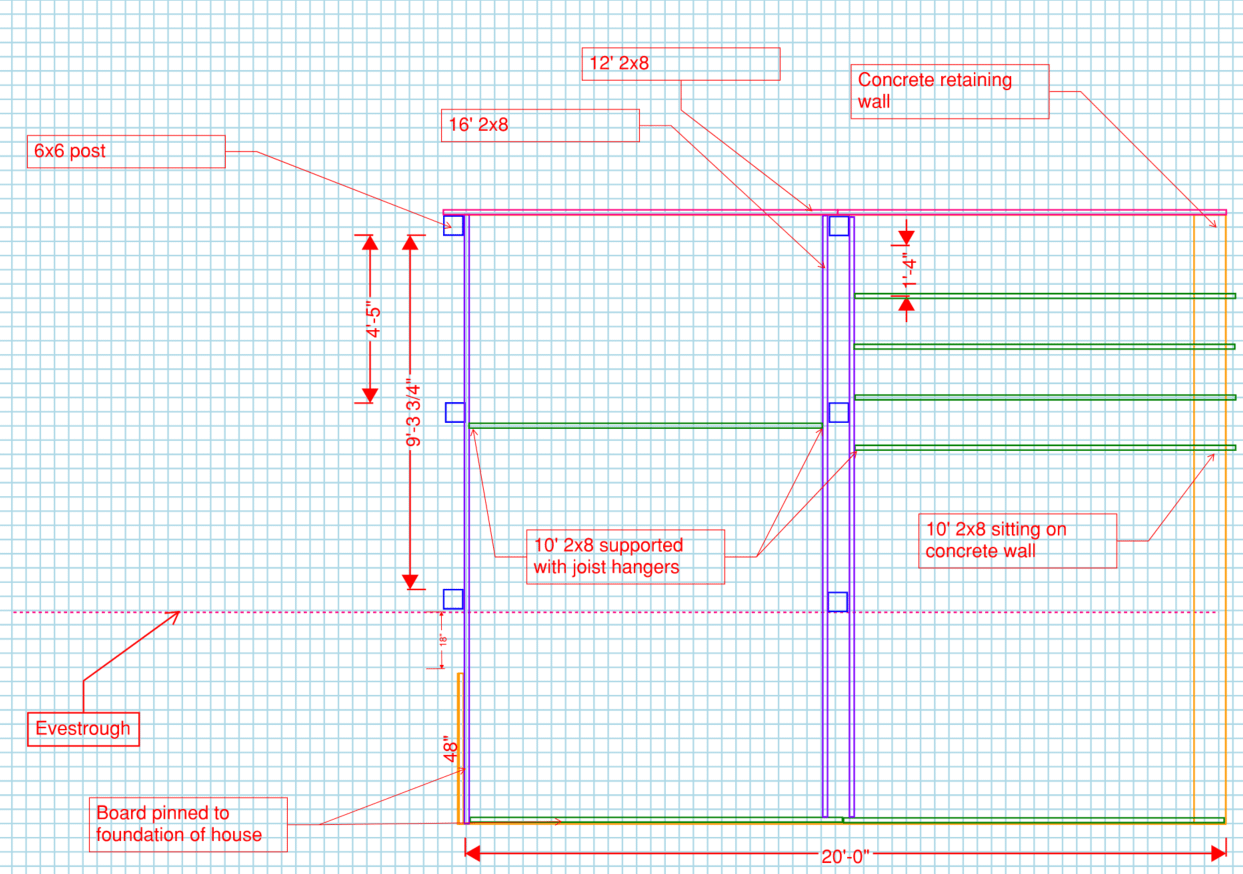This screenshot has width=1243, height=874.
Task: Click the 4'-5" vertical dimension text
Action: click(372, 319)
